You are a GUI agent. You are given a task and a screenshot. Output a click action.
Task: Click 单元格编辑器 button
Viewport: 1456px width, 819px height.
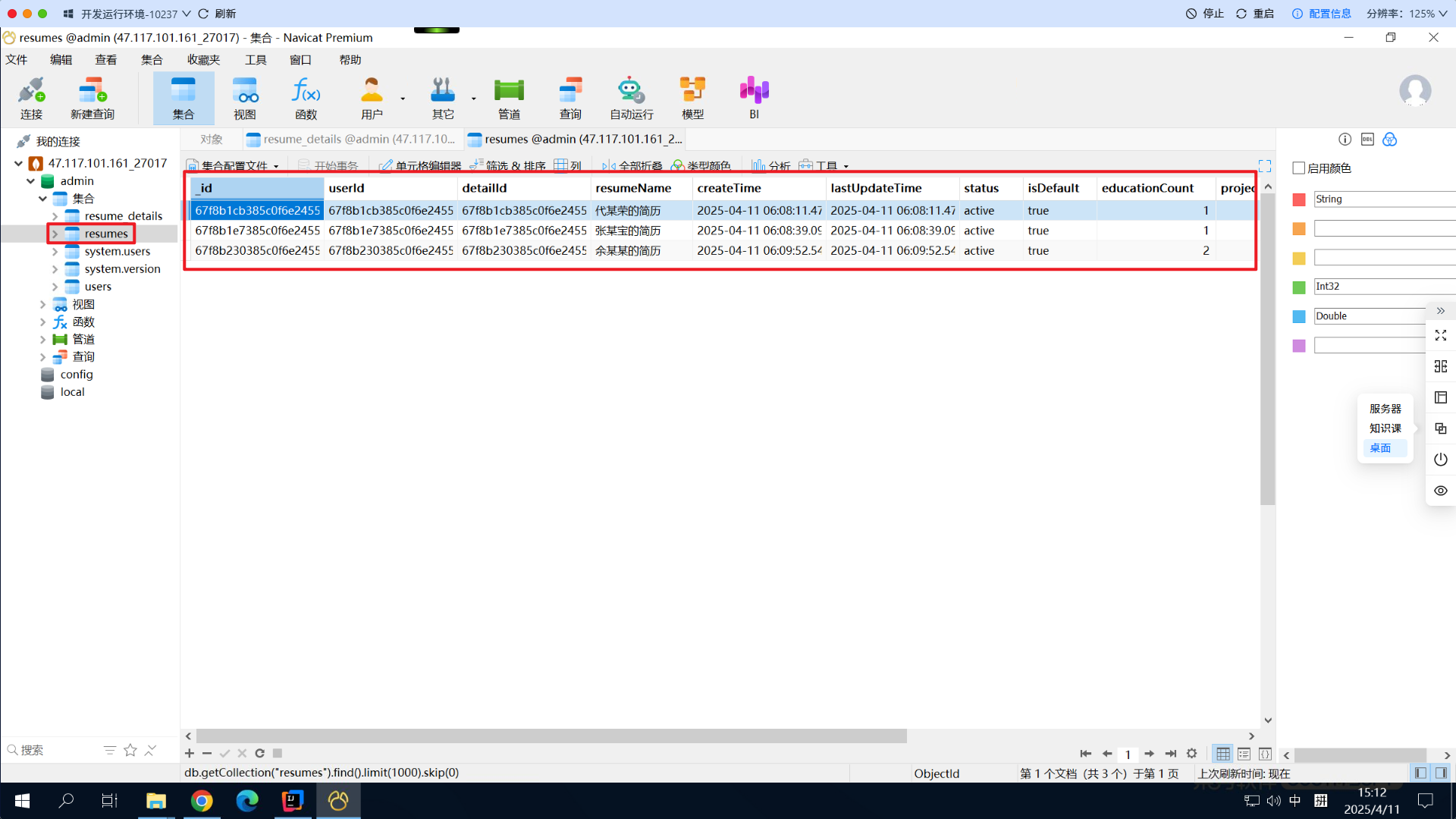[420, 165]
